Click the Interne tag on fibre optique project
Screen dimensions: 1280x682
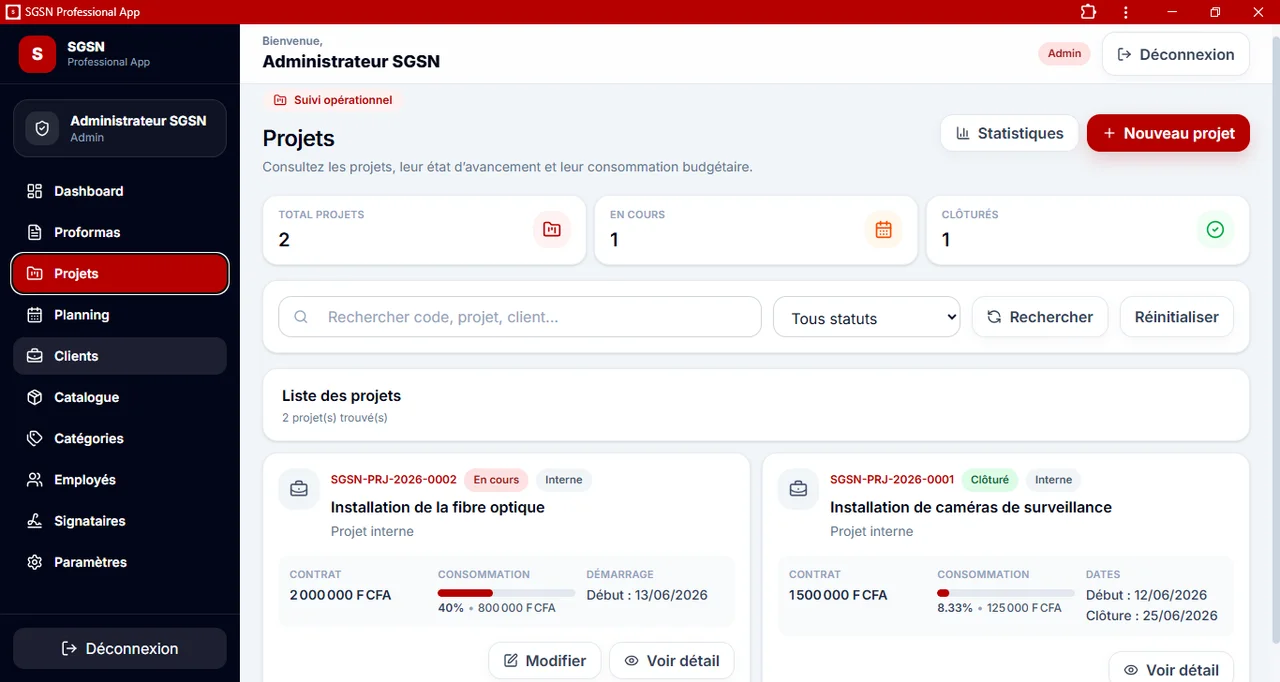pyautogui.click(x=564, y=480)
